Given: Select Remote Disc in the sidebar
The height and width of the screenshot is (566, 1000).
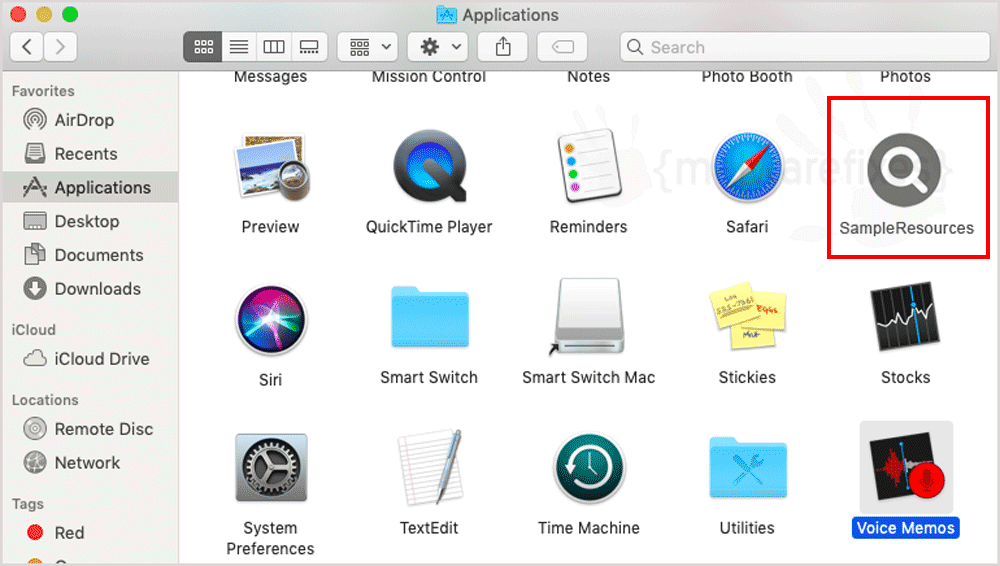Looking at the screenshot, I should (91, 429).
